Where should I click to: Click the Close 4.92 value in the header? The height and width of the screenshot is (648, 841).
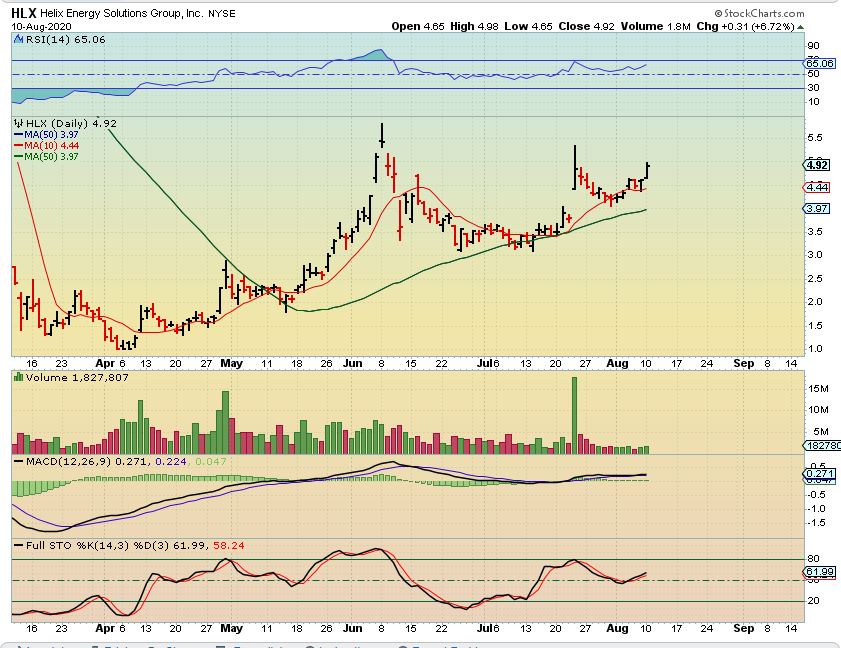click(587, 26)
